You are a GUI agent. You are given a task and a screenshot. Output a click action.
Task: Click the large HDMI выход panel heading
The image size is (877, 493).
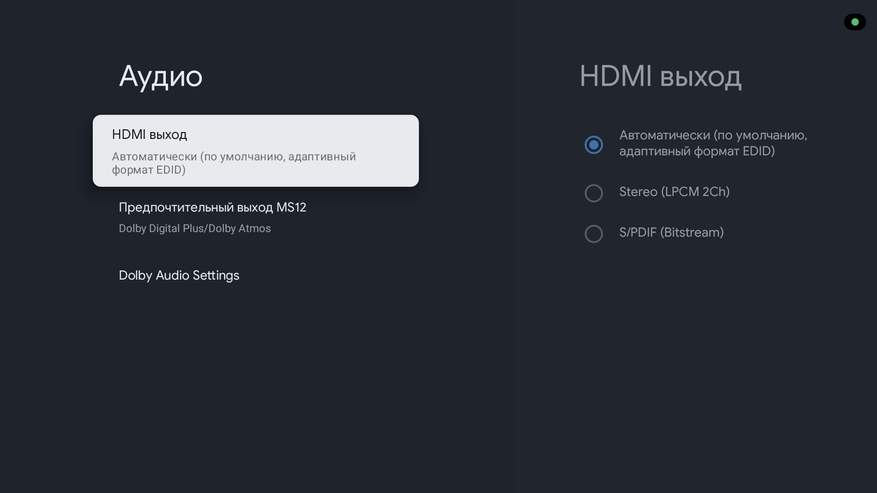point(660,76)
